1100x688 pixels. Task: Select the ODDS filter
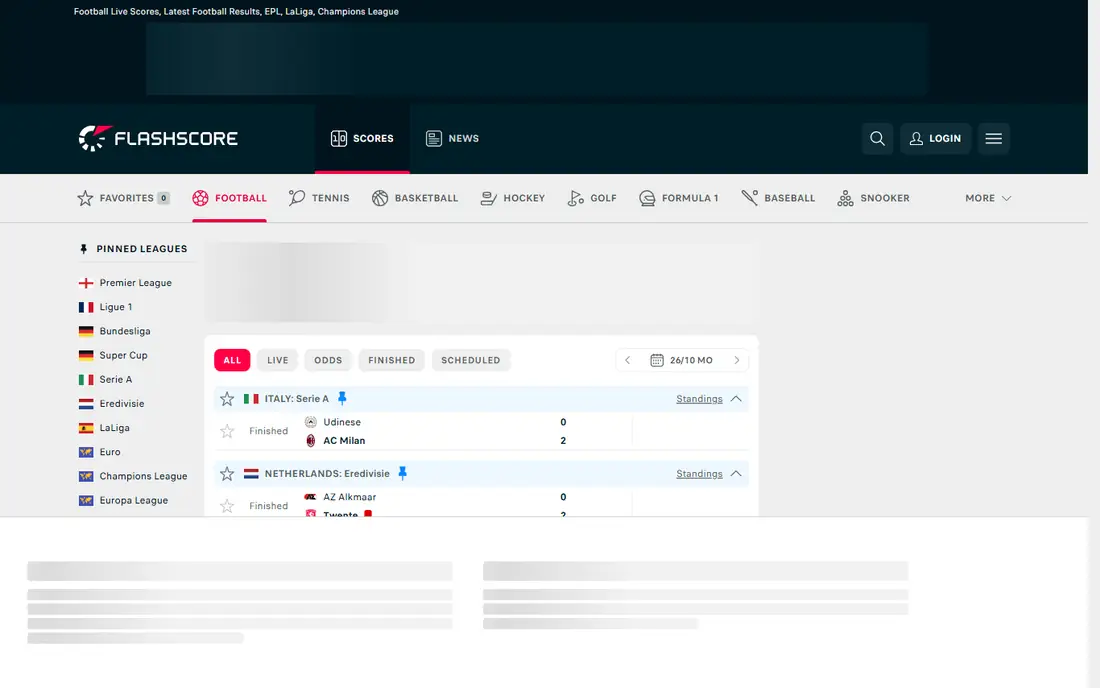pos(328,360)
